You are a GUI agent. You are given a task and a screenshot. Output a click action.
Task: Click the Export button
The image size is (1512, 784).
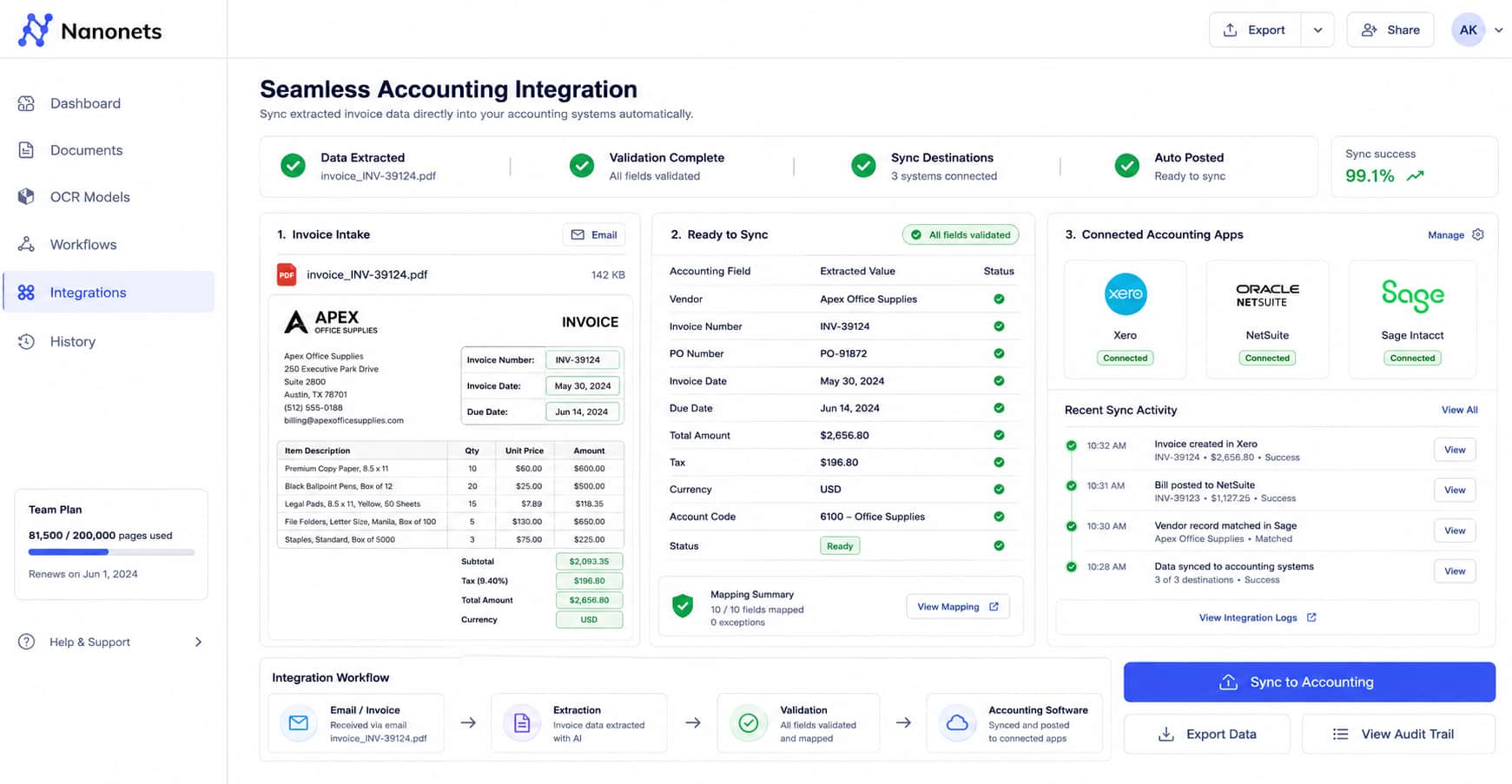click(1255, 30)
